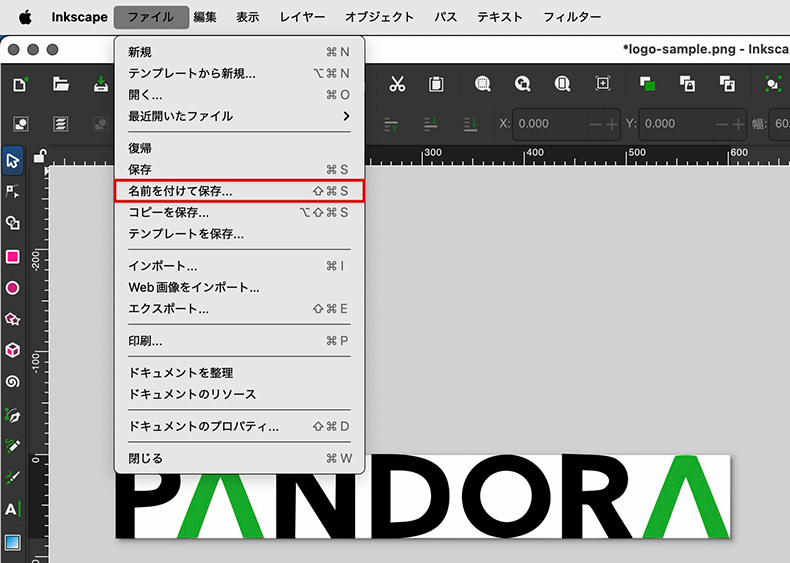790x563 pixels.
Task: Select the arrow Selector tool
Action: (x=13, y=161)
